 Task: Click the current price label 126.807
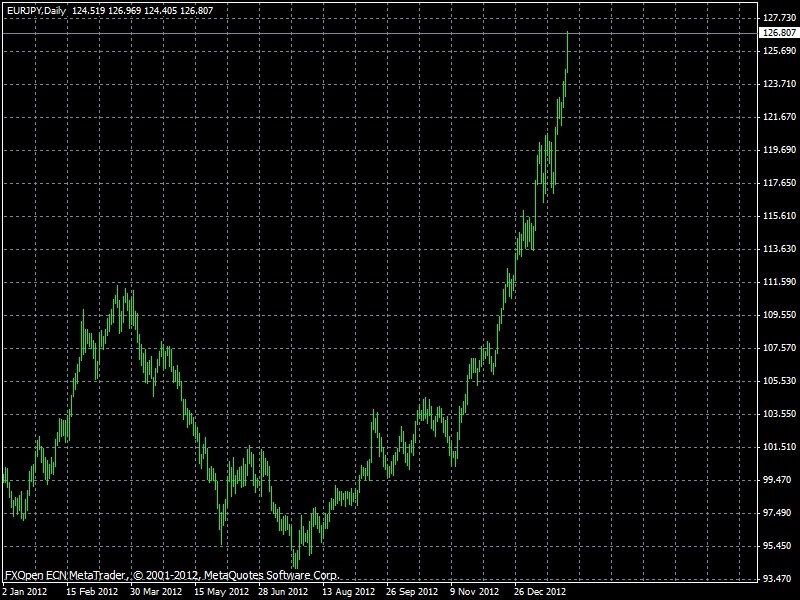click(778, 33)
